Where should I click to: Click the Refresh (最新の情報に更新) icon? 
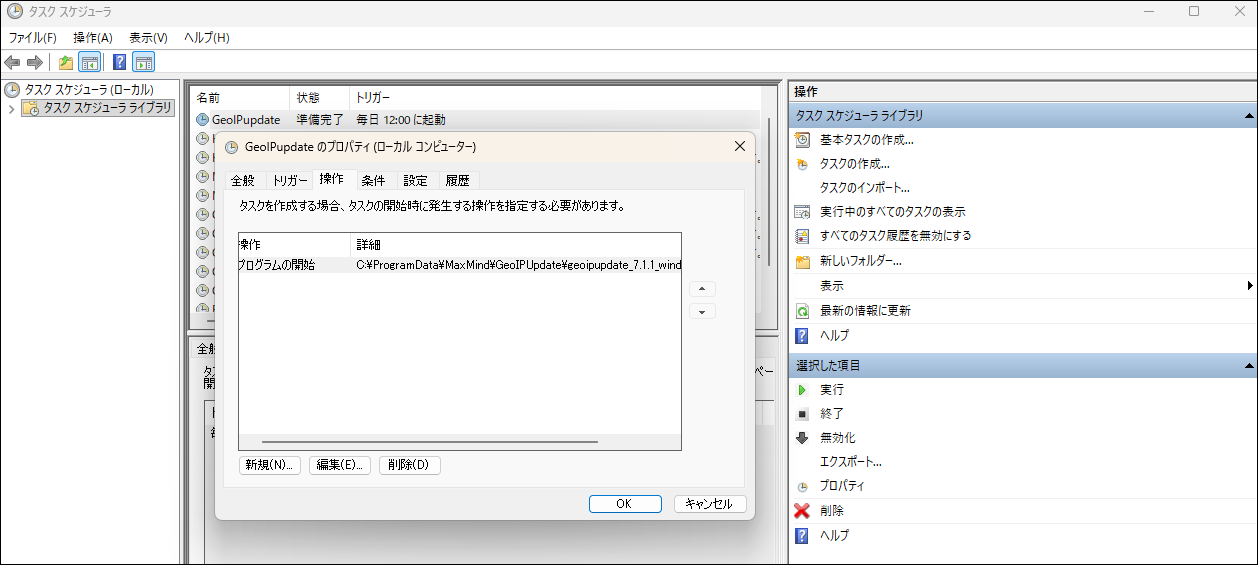pos(802,311)
